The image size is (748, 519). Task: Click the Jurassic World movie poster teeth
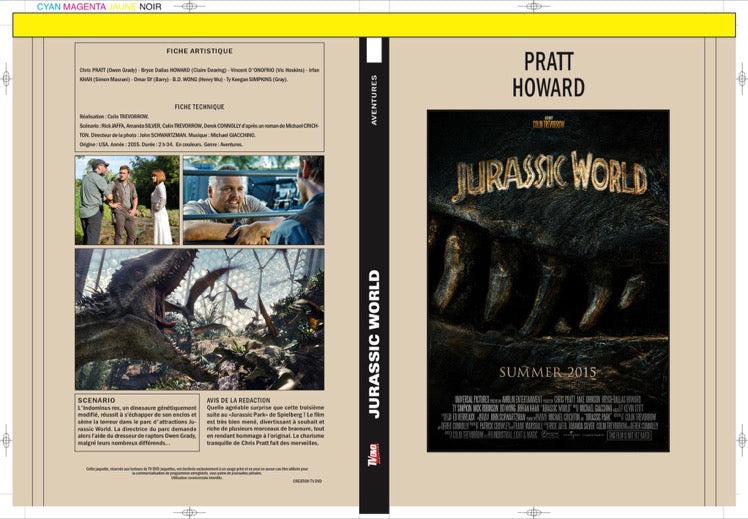tap(539, 281)
